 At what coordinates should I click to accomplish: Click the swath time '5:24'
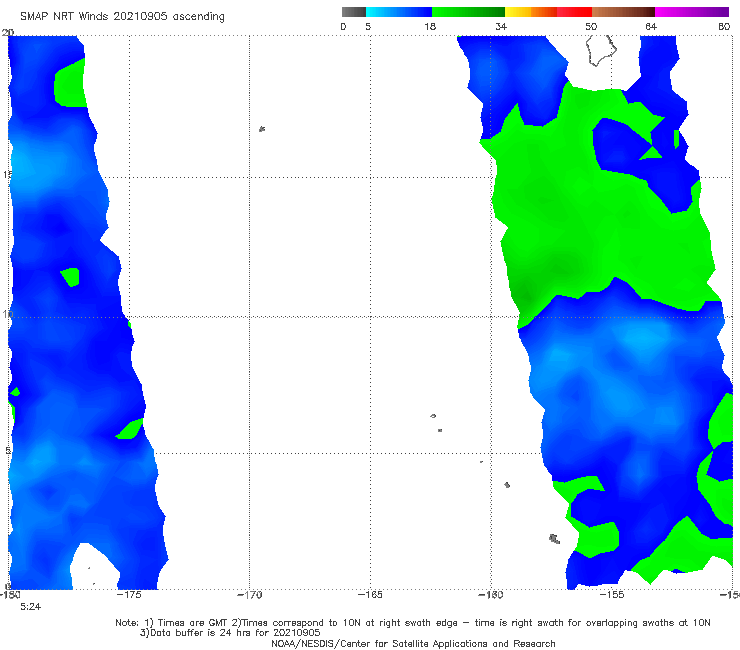coord(31,607)
